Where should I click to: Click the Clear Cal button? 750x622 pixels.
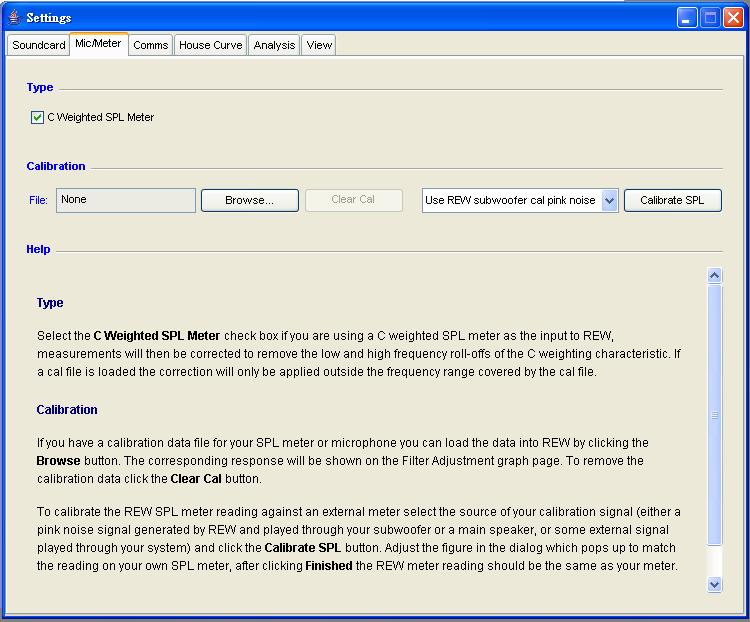coord(353,200)
